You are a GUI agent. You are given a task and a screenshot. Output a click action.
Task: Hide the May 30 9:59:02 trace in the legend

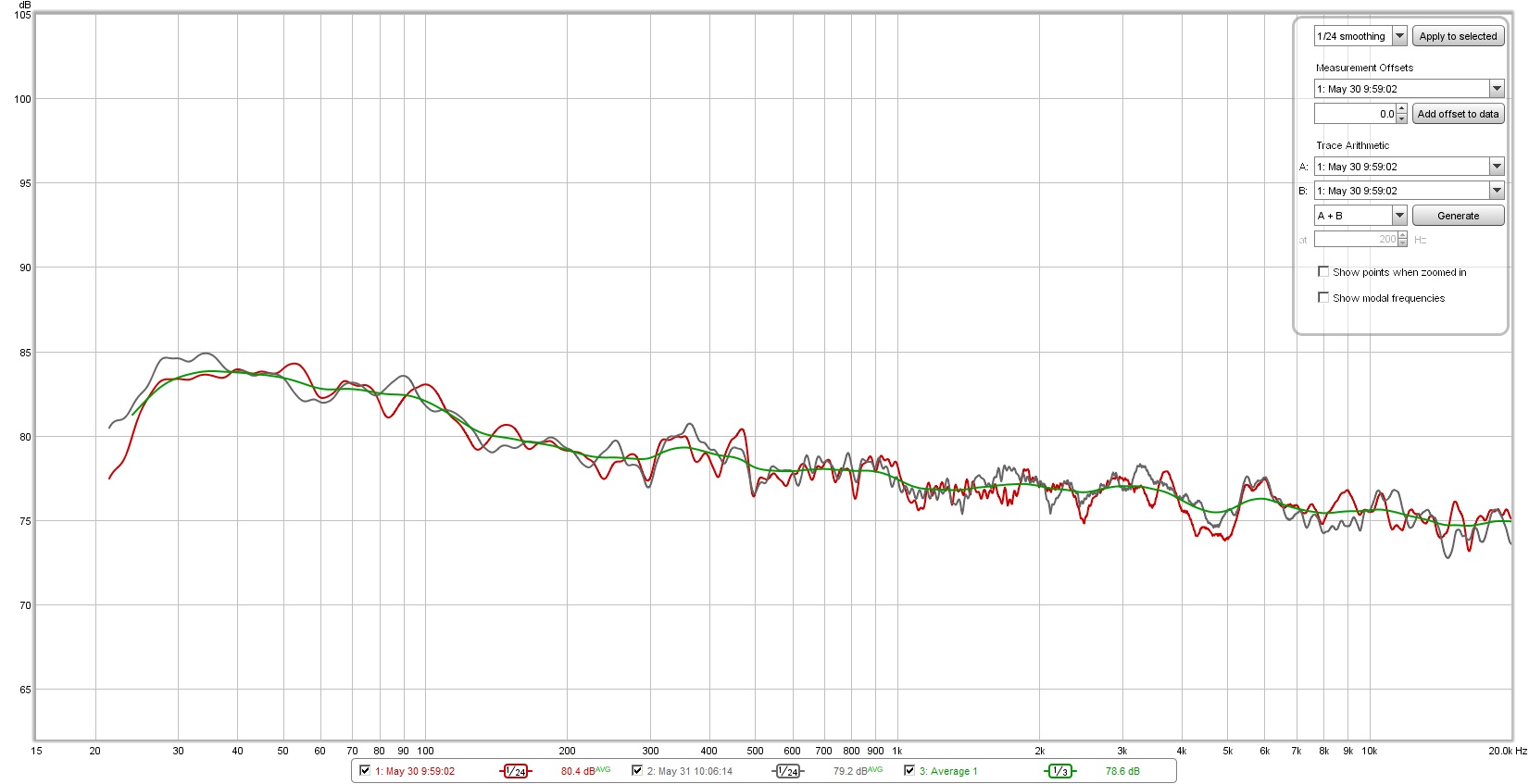(365, 770)
